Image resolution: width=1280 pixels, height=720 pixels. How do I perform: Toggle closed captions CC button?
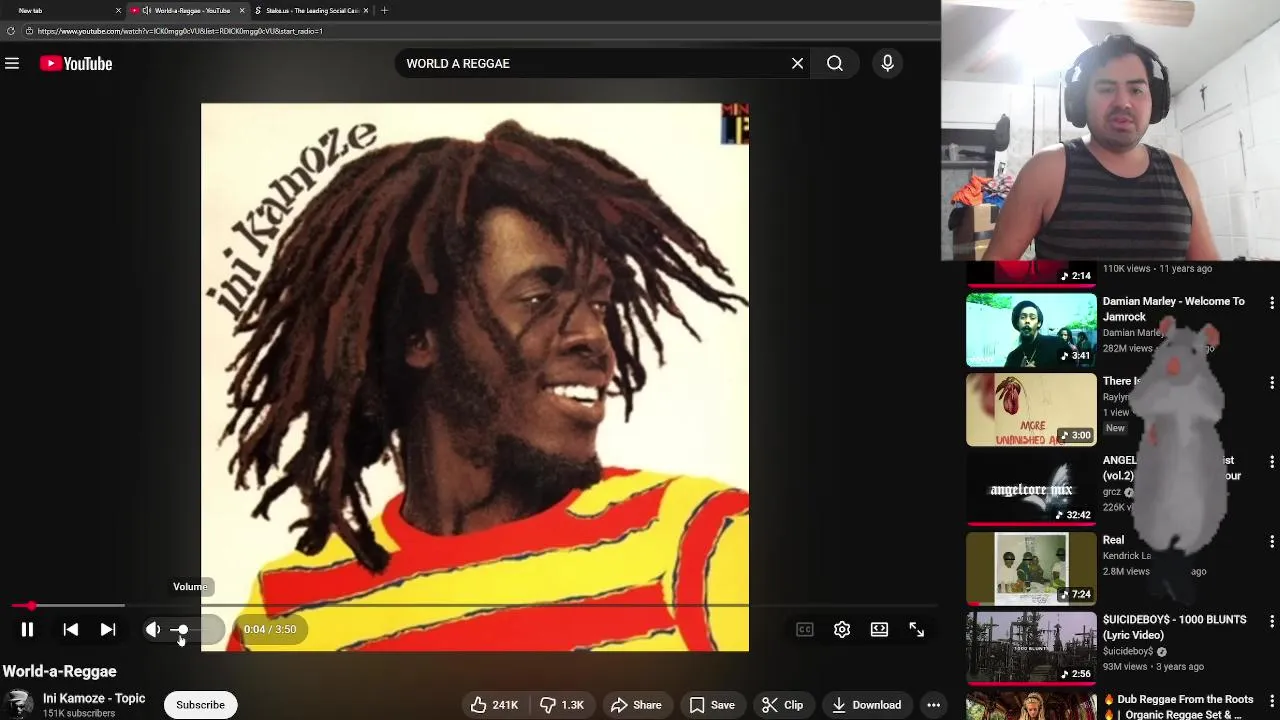point(805,629)
